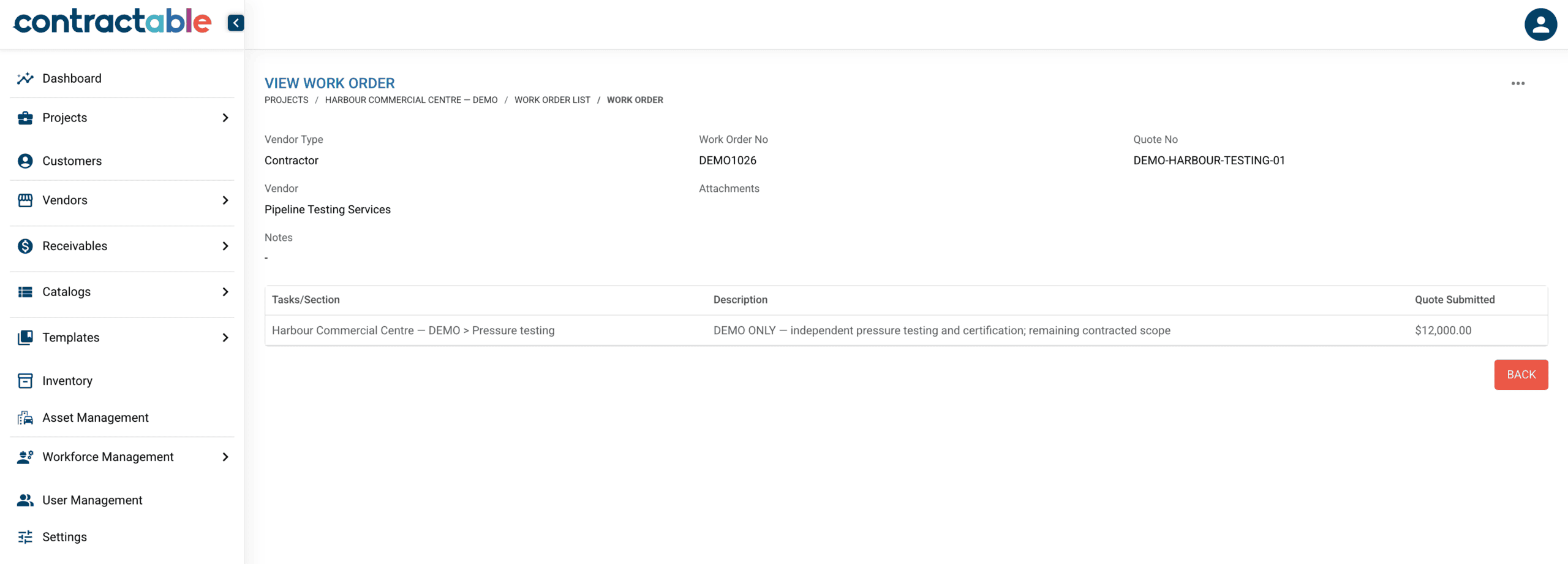This screenshot has width=1568, height=564.
Task: Click the User Management group icon
Action: [25, 500]
